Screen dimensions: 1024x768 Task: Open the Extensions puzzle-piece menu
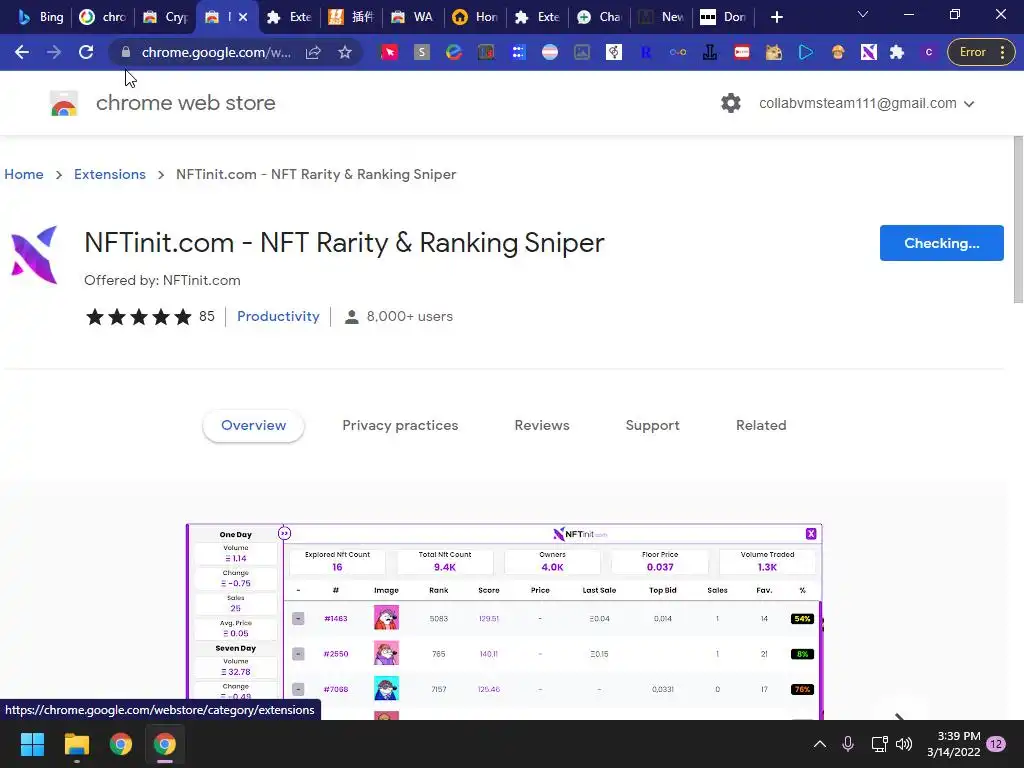(897, 52)
